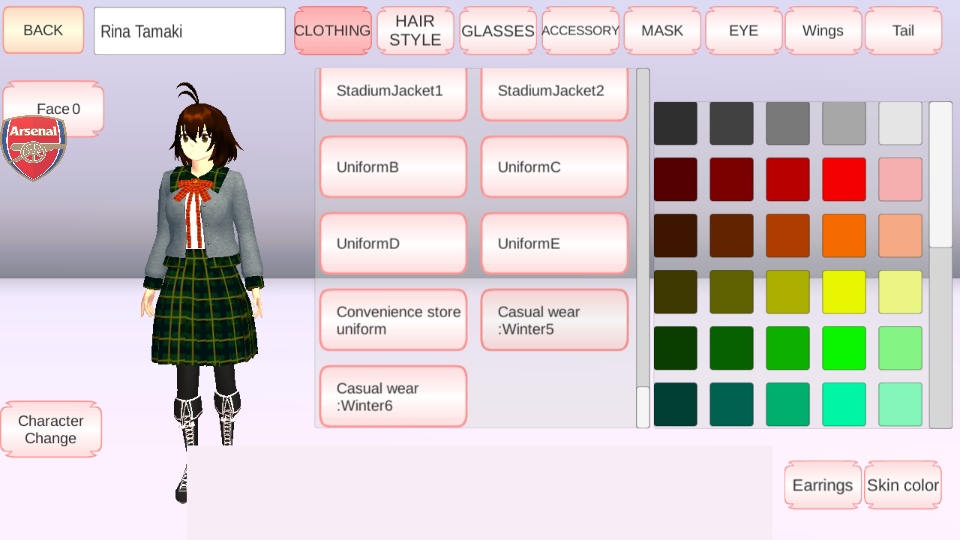Choose the bright yellow color swatch
The height and width of the screenshot is (540, 960).
coord(844,292)
